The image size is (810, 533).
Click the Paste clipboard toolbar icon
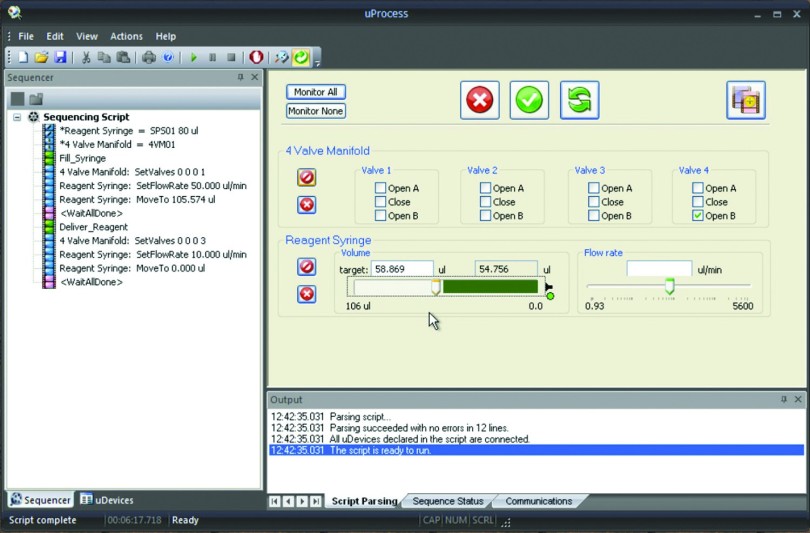[x=123, y=57]
